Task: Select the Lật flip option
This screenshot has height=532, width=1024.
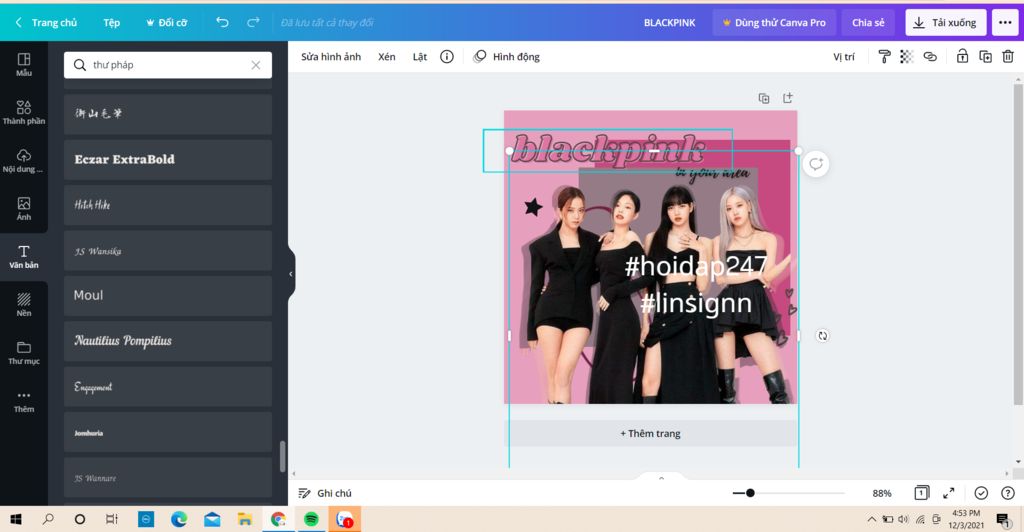Action: pyautogui.click(x=419, y=57)
